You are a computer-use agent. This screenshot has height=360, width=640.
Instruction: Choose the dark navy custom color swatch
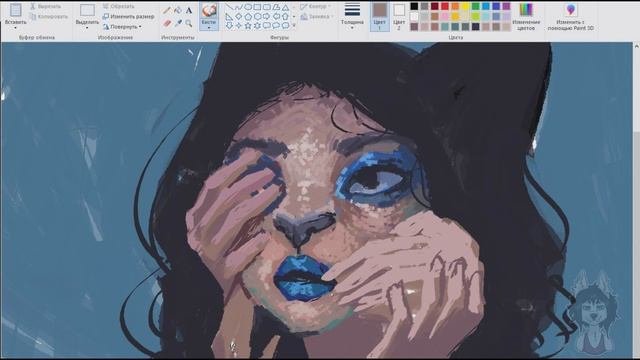[x=476, y=27]
